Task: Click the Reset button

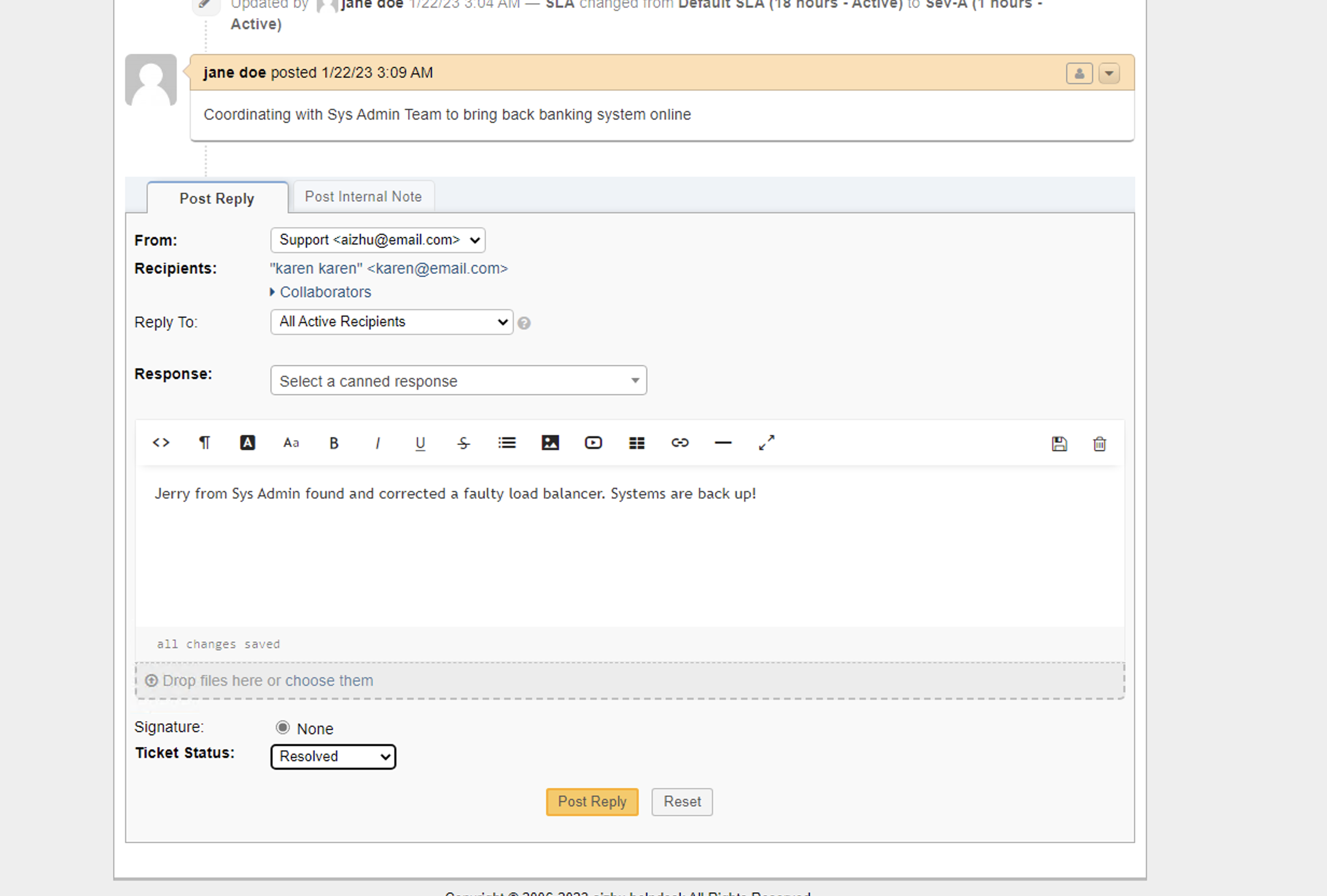Action: click(x=682, y=802)
